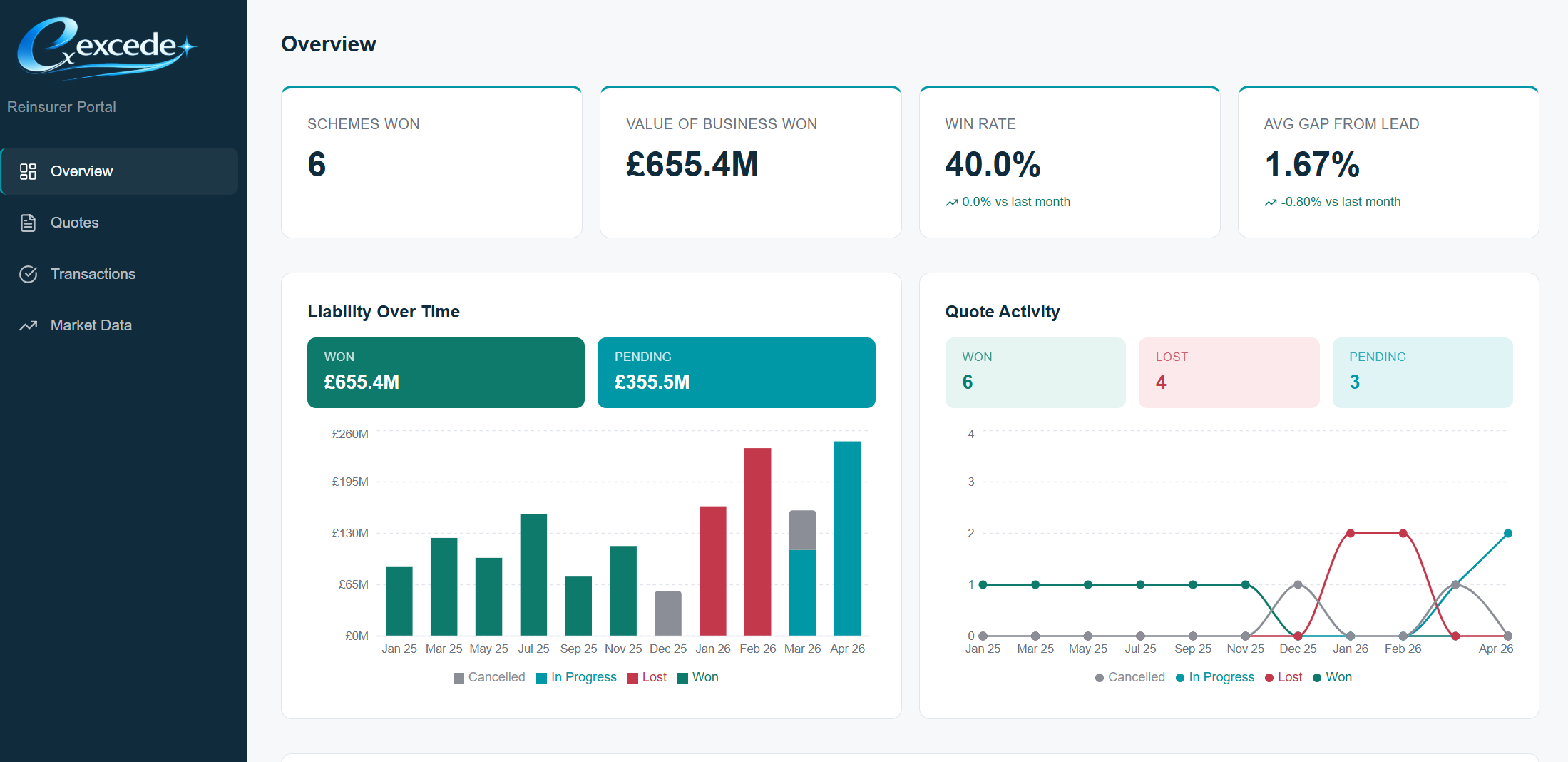1568x762 pixels.
Task: Toggle In Progress legend in Quote Activity chart
Action: (1214, 677)
